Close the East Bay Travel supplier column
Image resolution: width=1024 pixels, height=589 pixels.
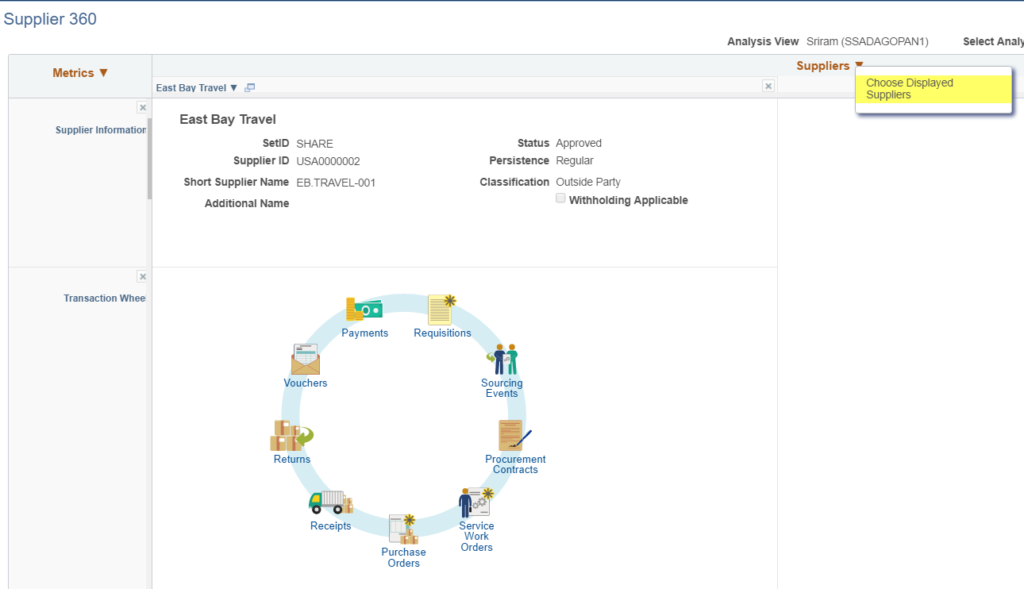(x=768, y=86)
